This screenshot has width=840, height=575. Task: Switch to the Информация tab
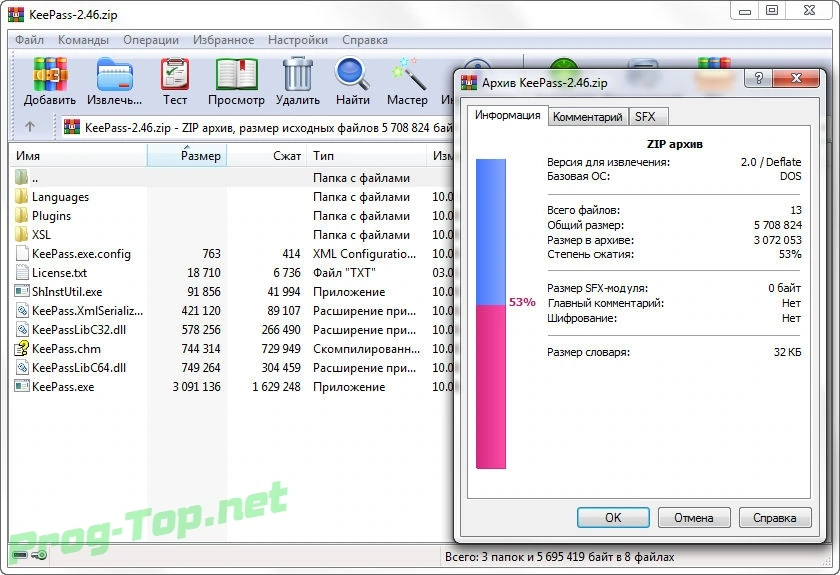click(507, 115)
